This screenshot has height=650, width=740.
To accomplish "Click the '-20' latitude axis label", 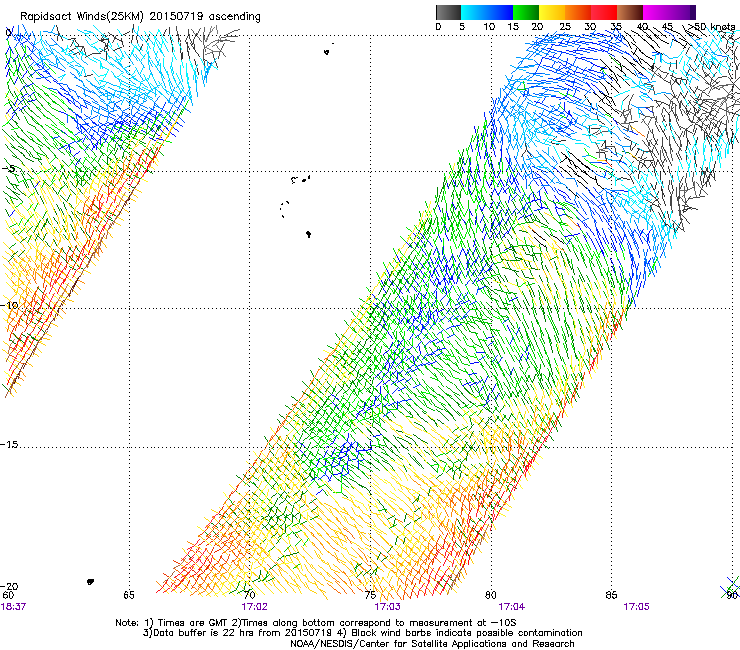I will pos(9,586).
